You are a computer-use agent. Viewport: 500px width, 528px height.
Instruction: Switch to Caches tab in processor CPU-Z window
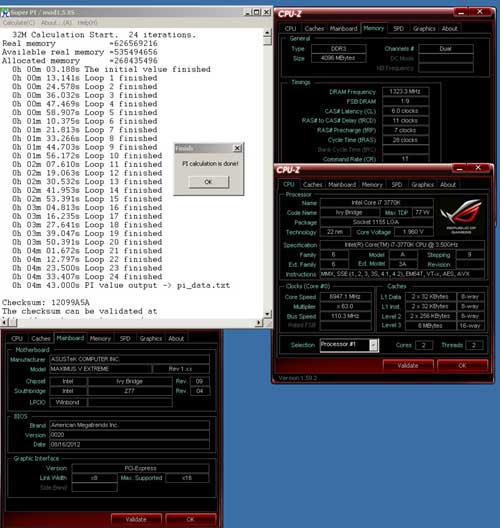(312, 185)
